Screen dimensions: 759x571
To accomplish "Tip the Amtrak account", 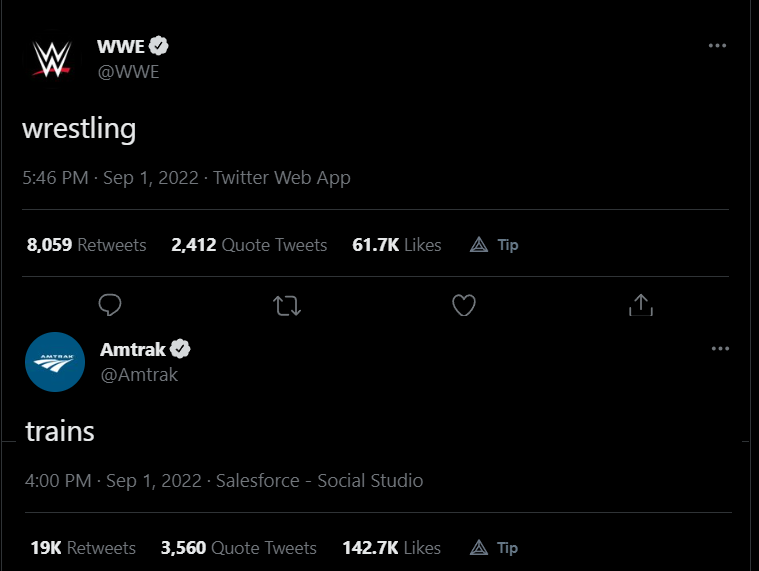I will pos(494,548).
